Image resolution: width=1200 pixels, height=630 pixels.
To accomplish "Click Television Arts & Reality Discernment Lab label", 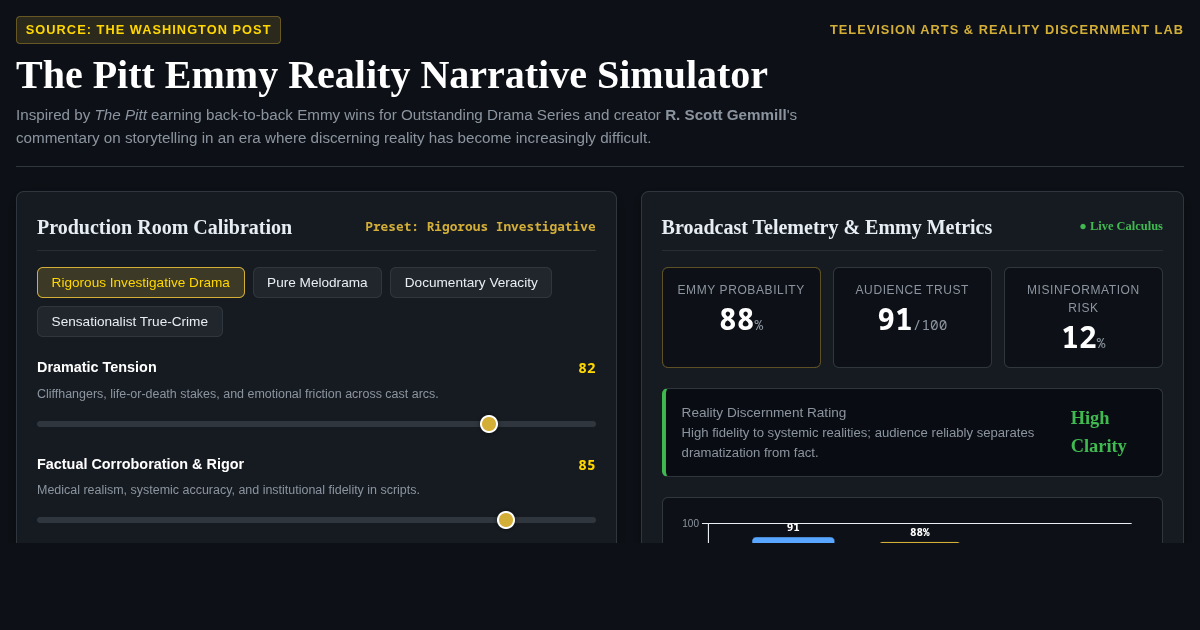I will click(1007, 30).
